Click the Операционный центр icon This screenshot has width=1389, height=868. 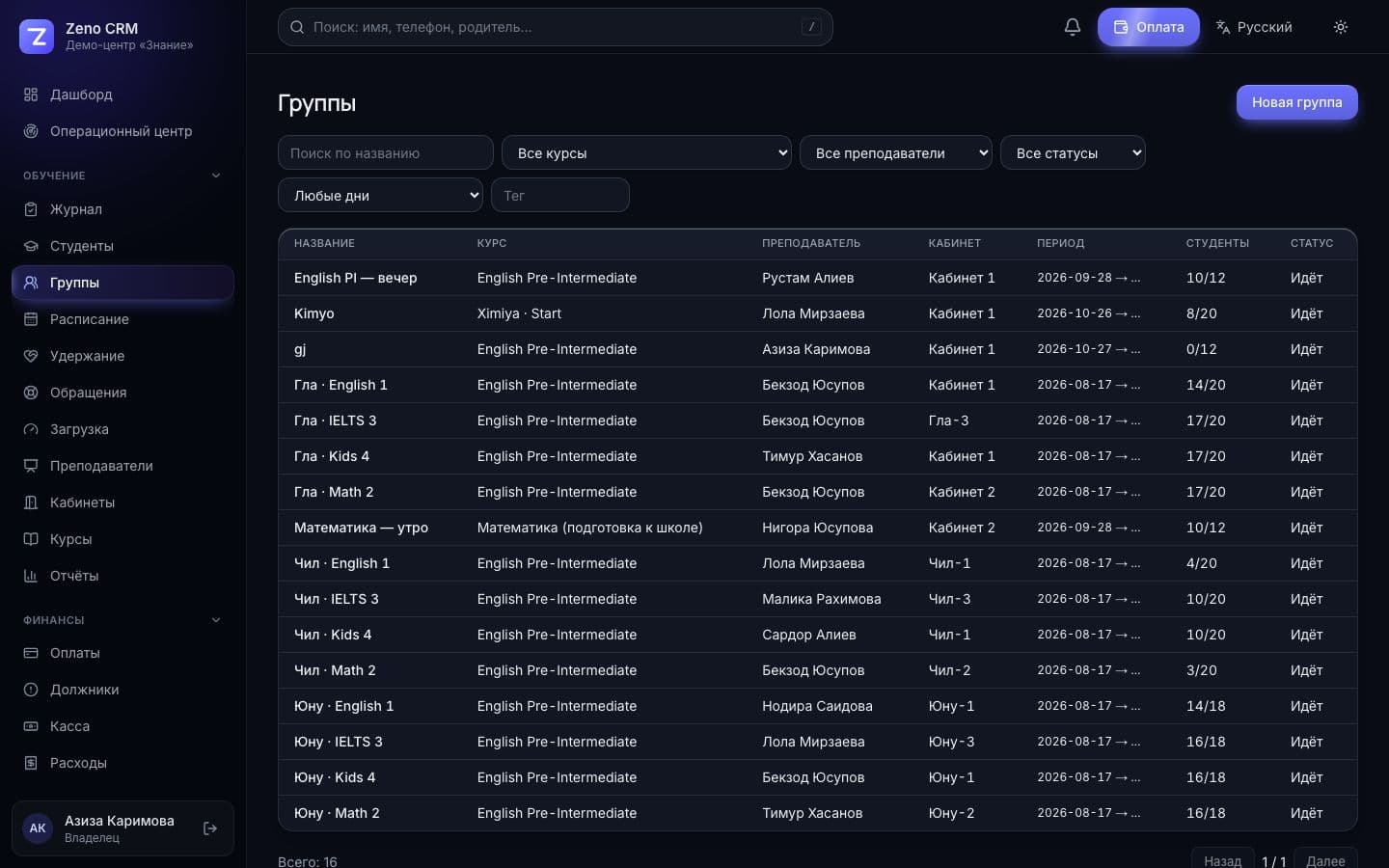click(31, 131)
